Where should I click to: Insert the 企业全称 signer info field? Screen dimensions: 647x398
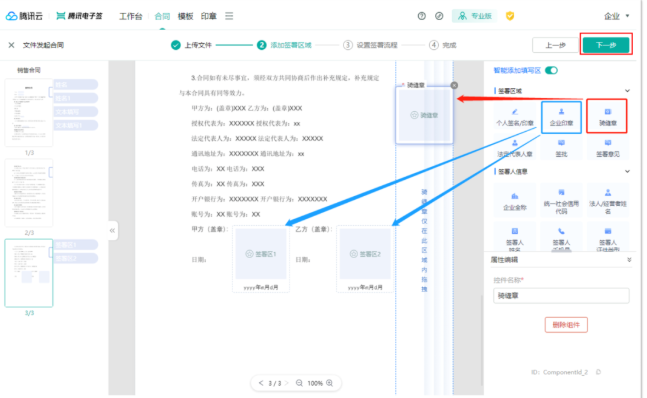coord(515,201)
